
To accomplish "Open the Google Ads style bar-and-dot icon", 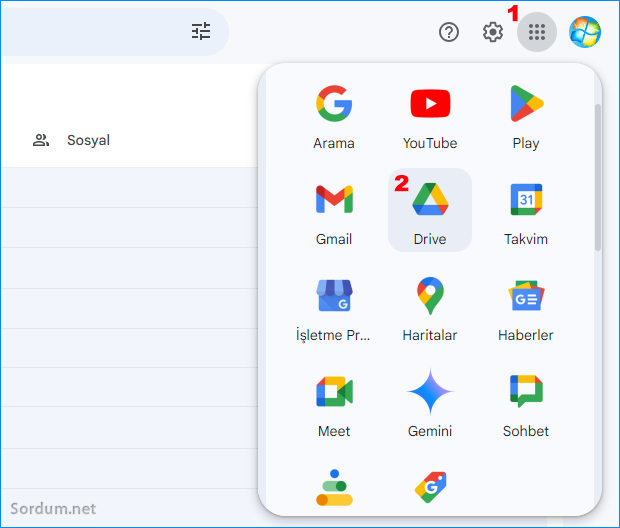I will pos(334,488).
